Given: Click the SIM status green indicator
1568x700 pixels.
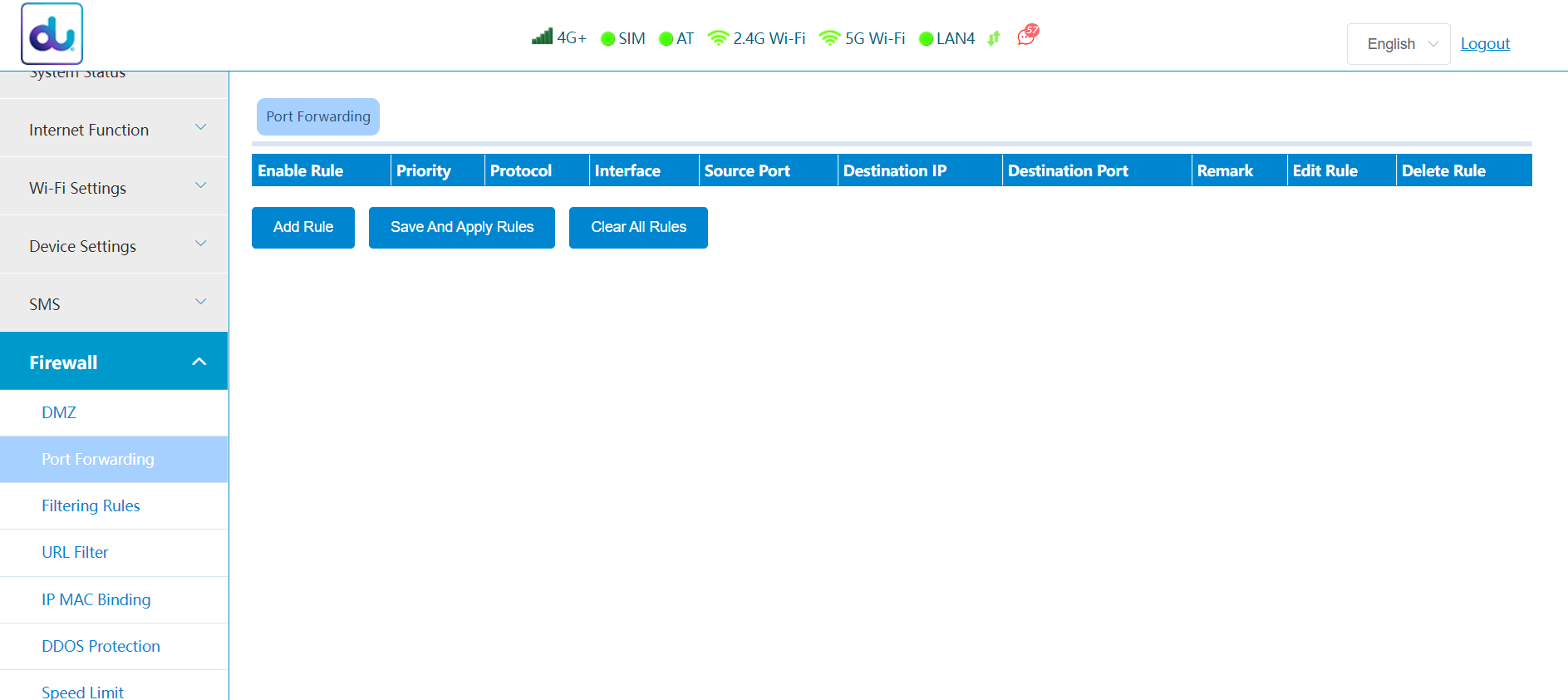Looking at the screenshot, I should coord(607,39).
